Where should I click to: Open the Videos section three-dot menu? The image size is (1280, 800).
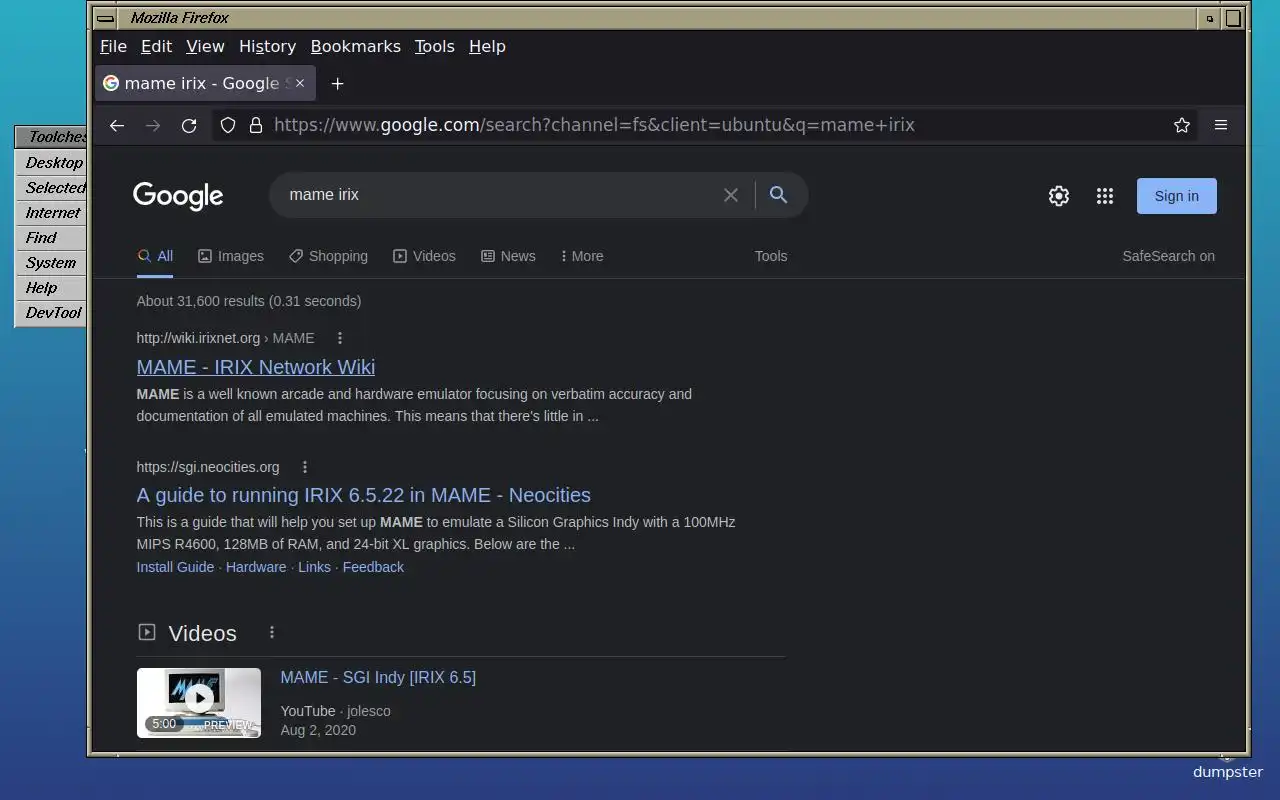click(x=272, y=632)
